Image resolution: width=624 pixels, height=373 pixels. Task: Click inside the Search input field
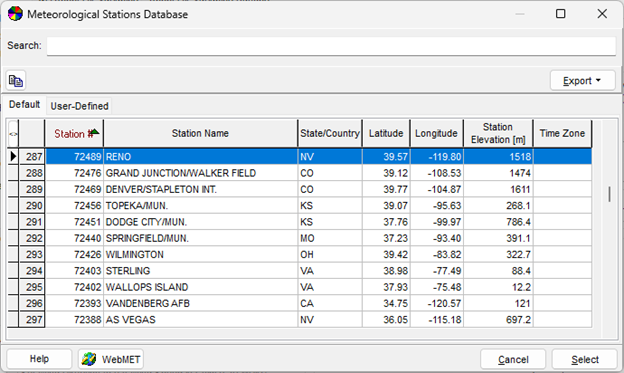[x=331, y=46]
